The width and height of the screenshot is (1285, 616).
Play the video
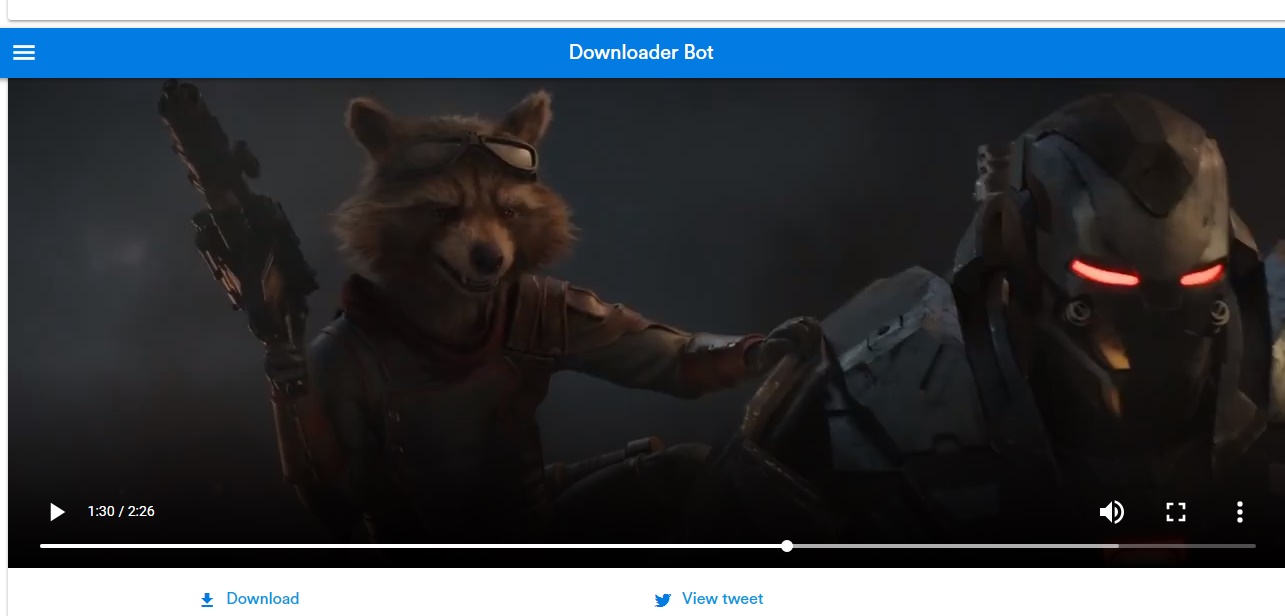coord(57,512)
